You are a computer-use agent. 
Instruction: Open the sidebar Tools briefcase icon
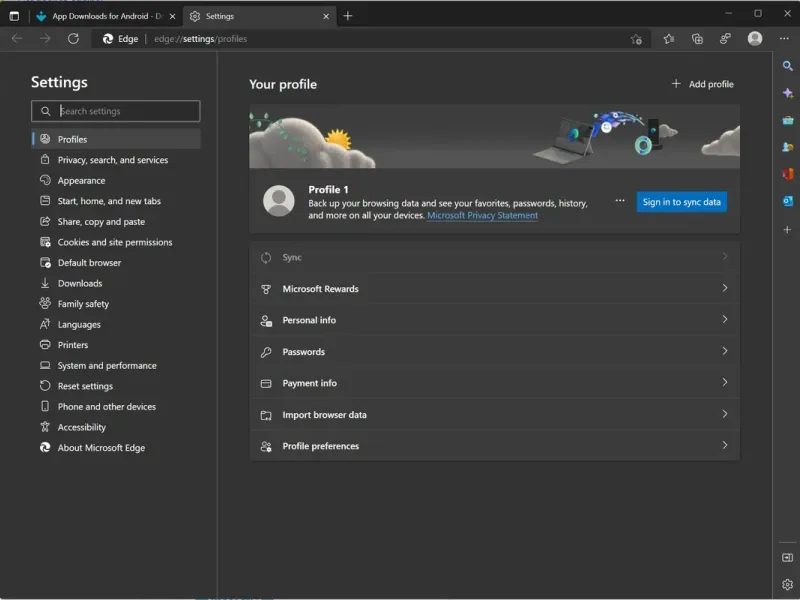pos(787,120)
